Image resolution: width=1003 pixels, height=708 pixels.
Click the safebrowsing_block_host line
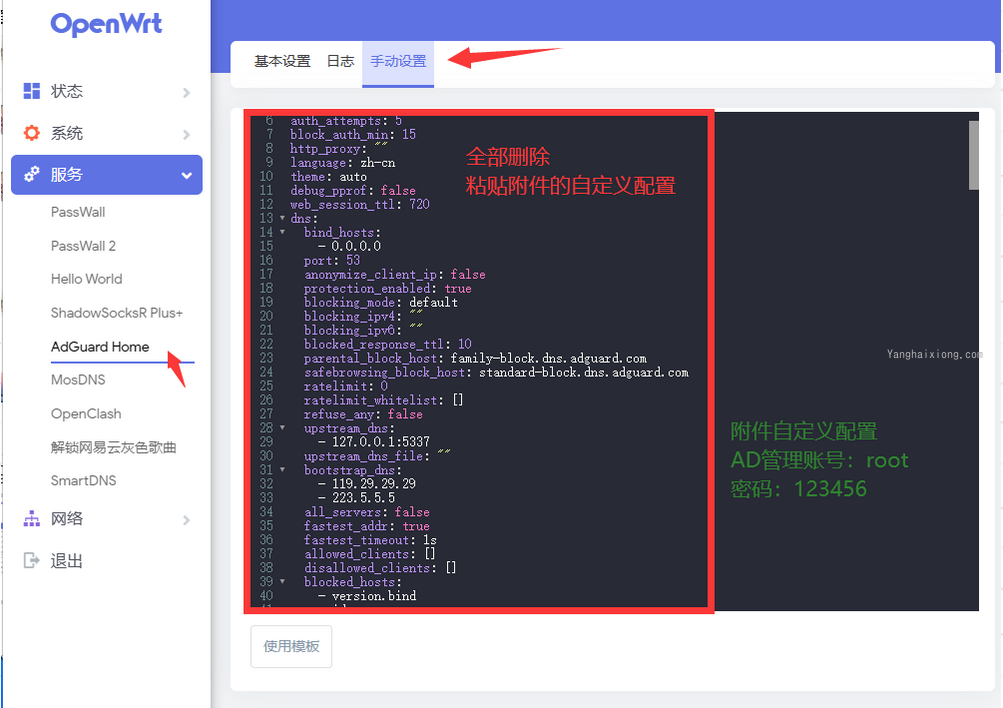click(496, 372)
